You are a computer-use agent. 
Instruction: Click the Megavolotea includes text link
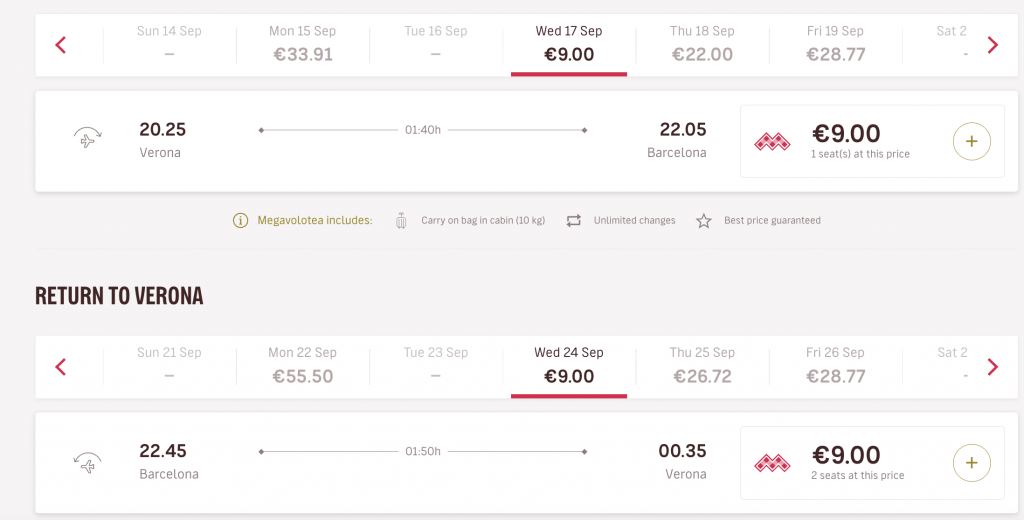pos(315,221)
